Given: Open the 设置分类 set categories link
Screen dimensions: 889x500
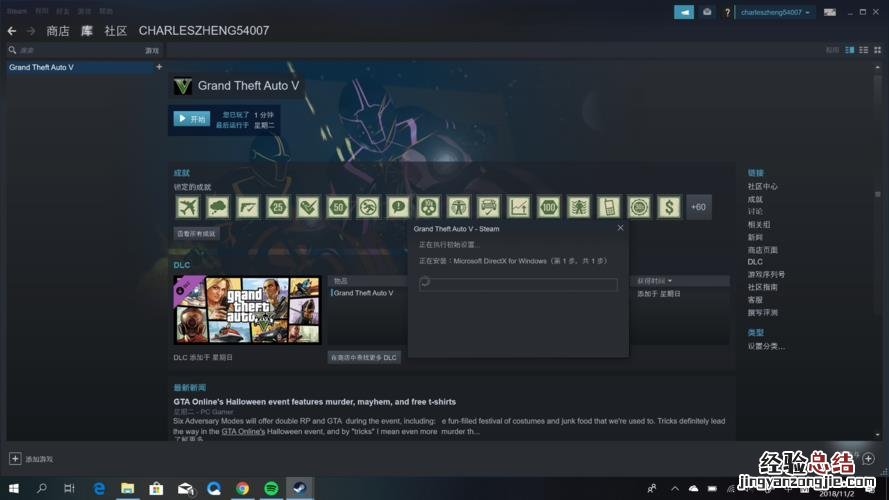Looking at the screenshot, I should 766,346.
